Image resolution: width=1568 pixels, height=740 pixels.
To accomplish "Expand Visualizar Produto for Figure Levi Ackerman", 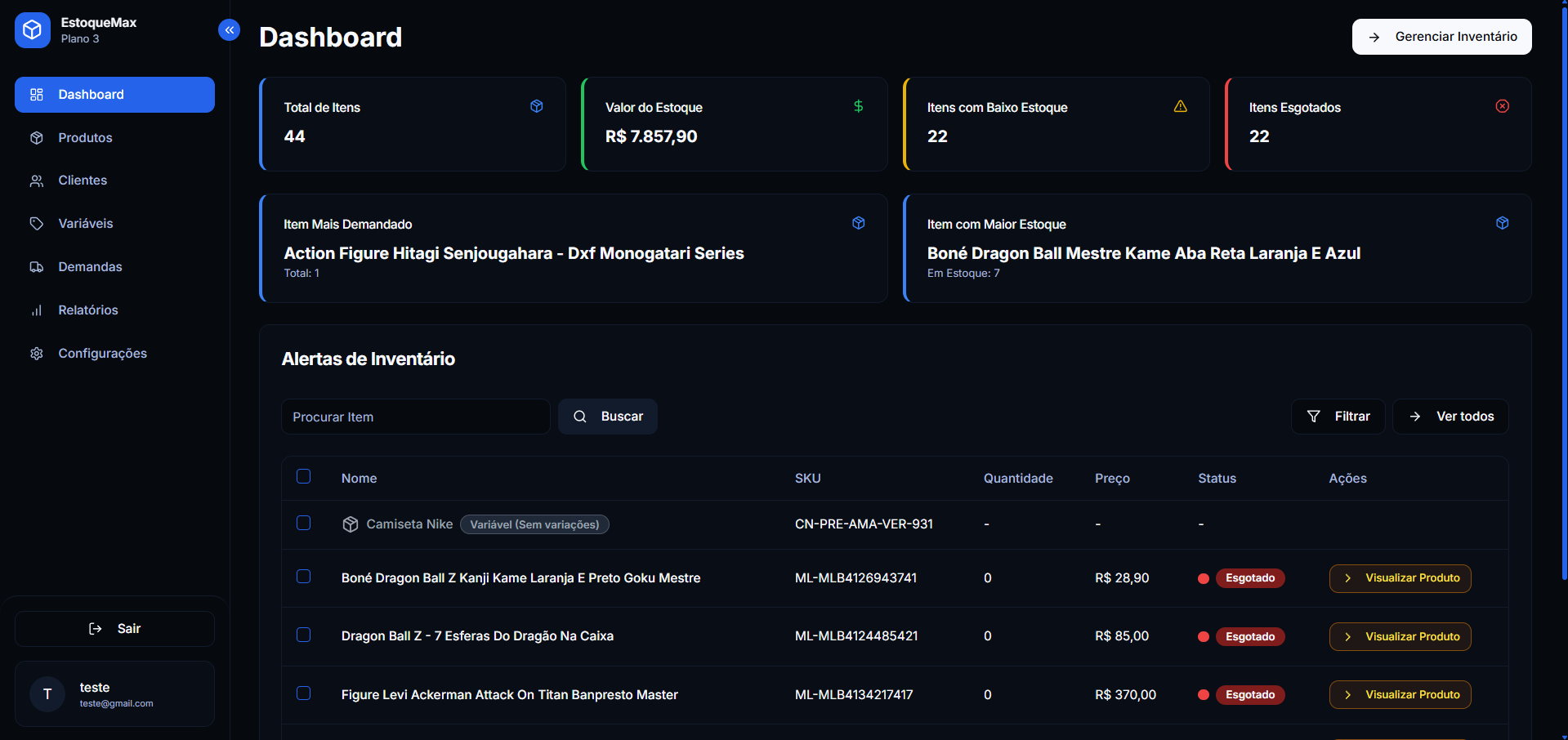I will tap(1400, 694).
